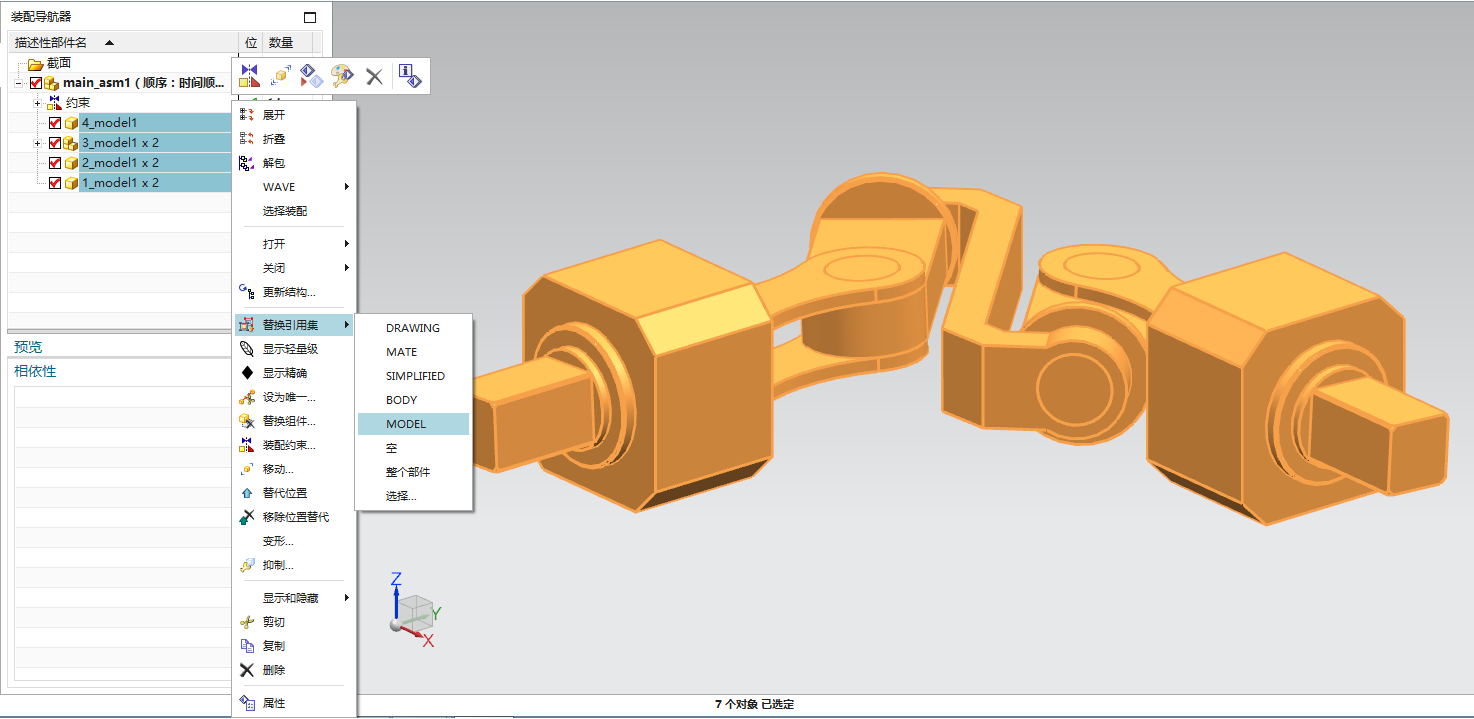Open the 显示和隐藏 submenu
This screenshot has height=719, width=1474.
[294, 598]
